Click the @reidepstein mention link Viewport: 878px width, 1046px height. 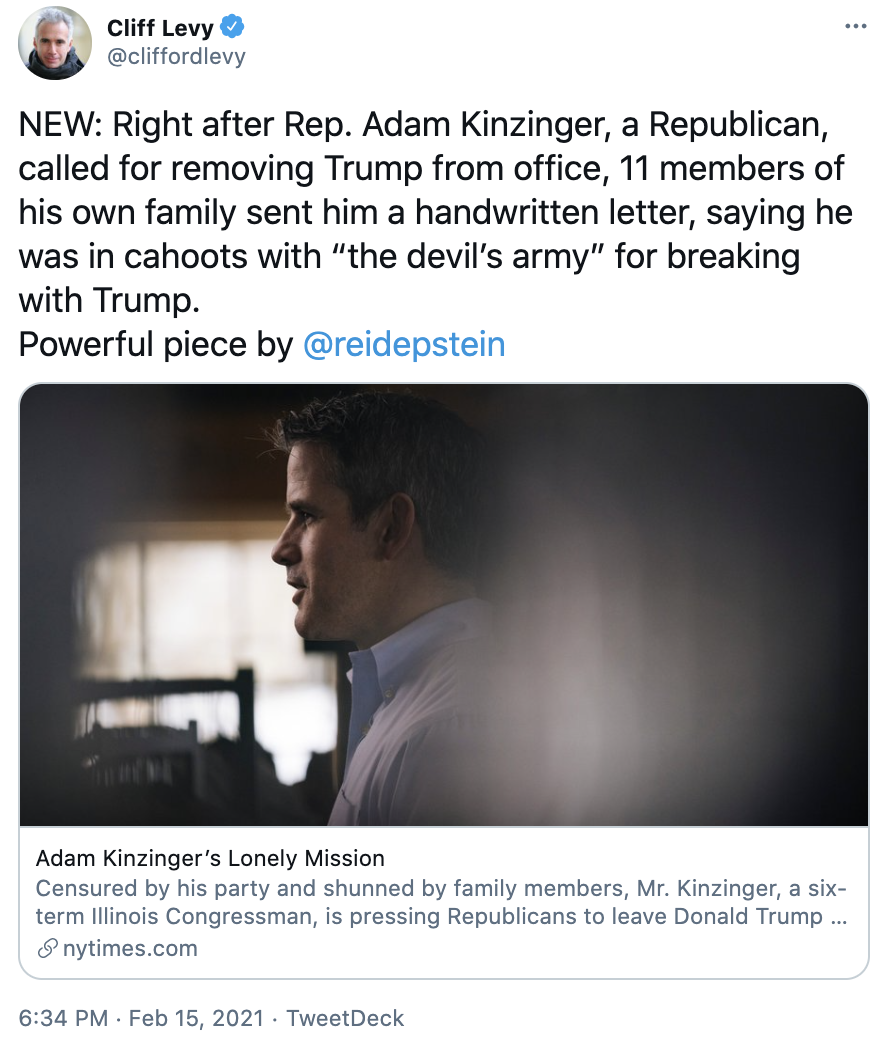[403, 344]
